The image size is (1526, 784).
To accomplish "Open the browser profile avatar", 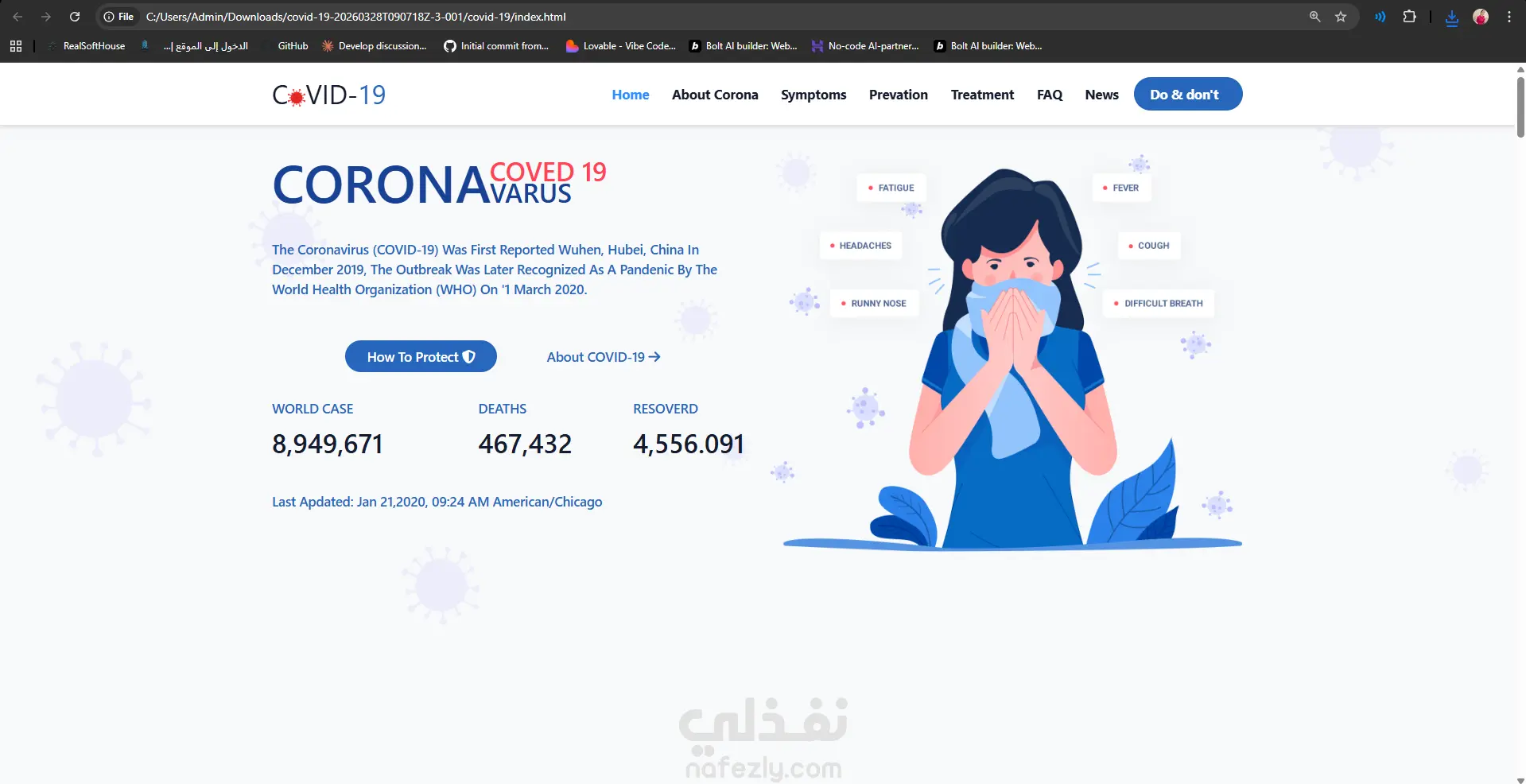I will coord(1481,17).
